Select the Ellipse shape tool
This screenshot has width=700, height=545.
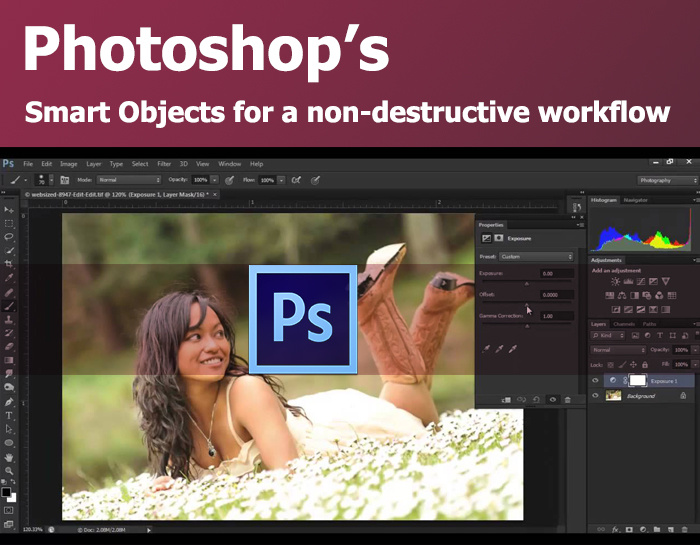[8, 443]
